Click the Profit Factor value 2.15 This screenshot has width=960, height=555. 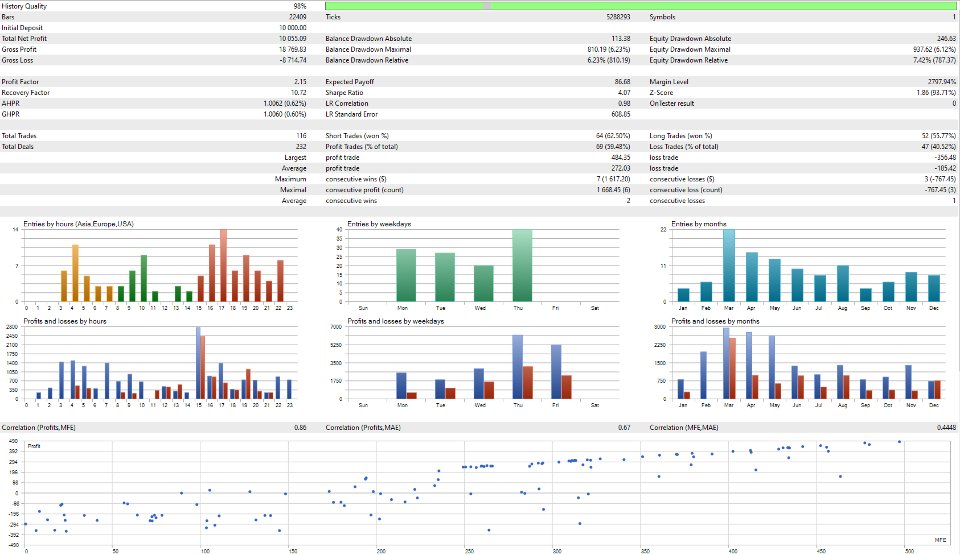300,82
